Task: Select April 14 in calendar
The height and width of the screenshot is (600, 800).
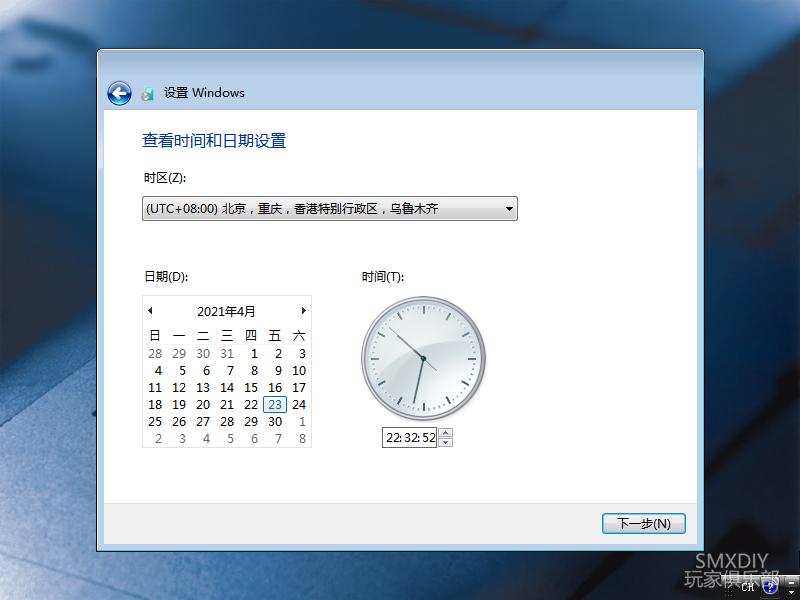Action: 227,388
